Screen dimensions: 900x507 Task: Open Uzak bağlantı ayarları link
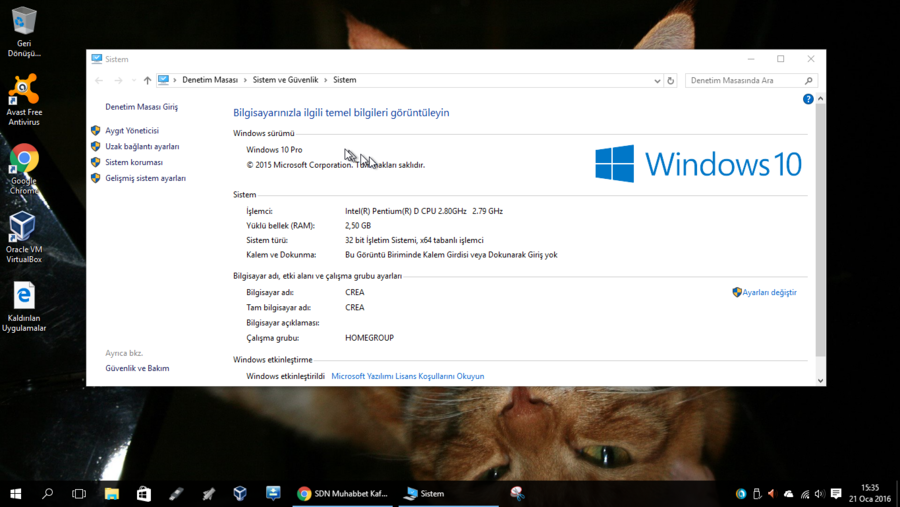(x=142, y=146)
